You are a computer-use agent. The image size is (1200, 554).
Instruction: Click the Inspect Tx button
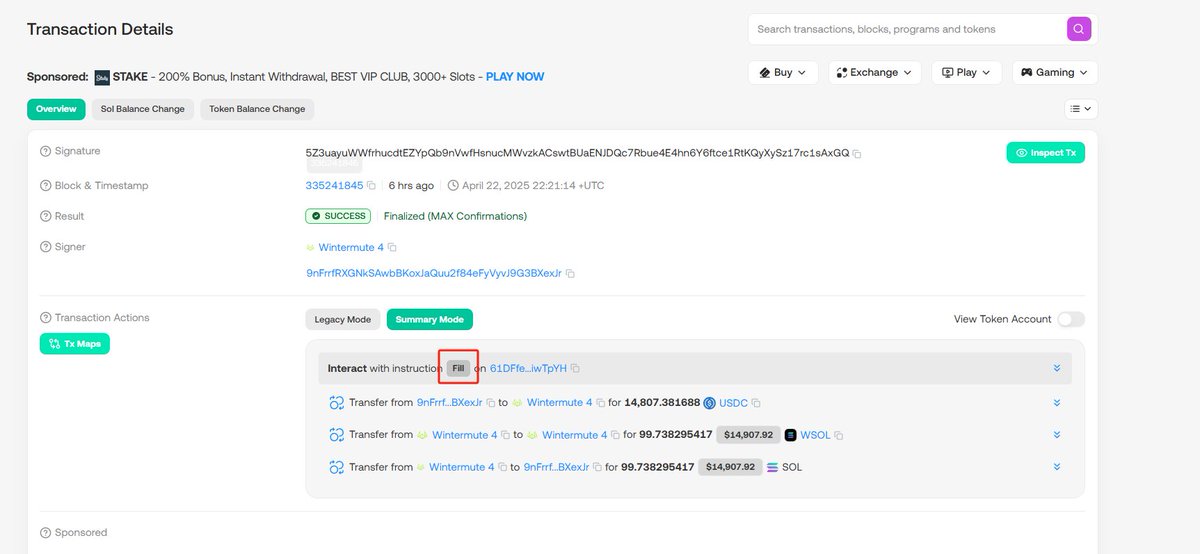[1045, 152]
